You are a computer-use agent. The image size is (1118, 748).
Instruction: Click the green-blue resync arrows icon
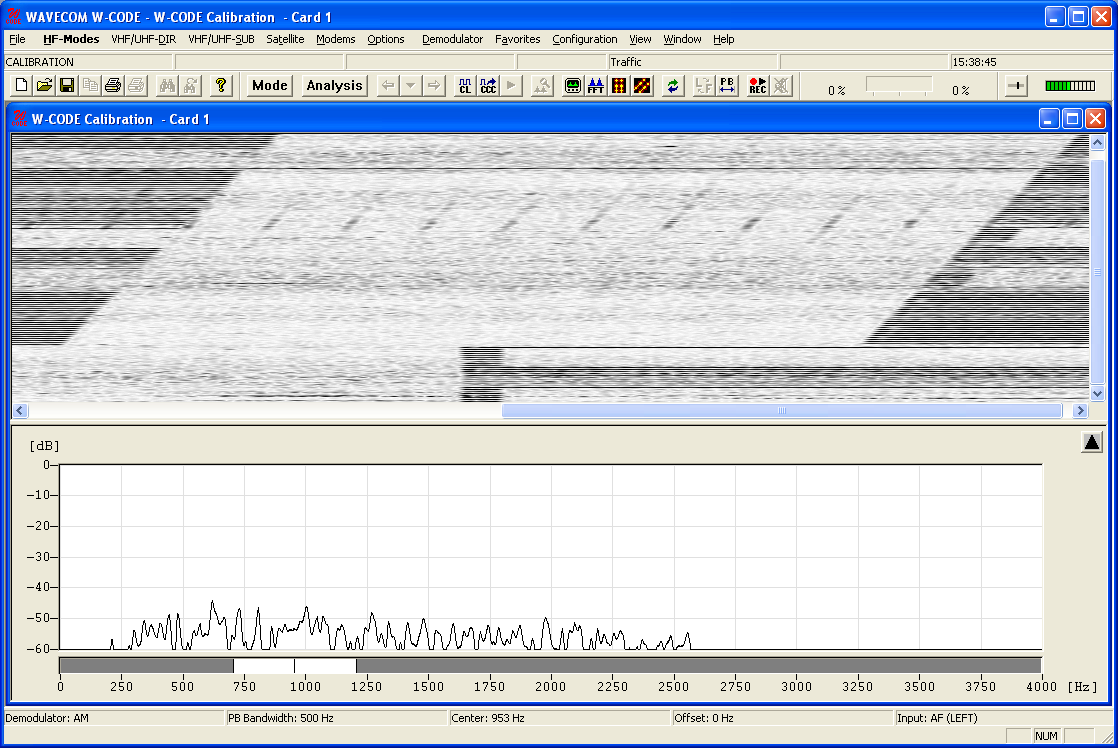coord(673,86)
